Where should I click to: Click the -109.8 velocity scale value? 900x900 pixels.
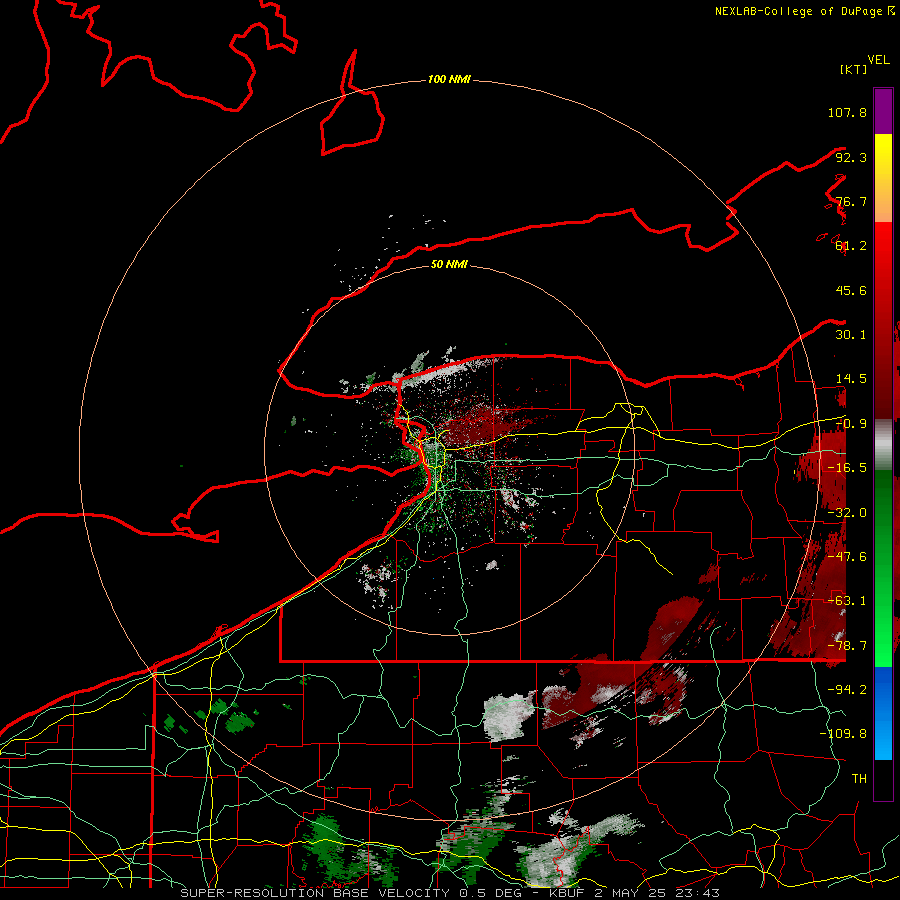tap(843, 734)
